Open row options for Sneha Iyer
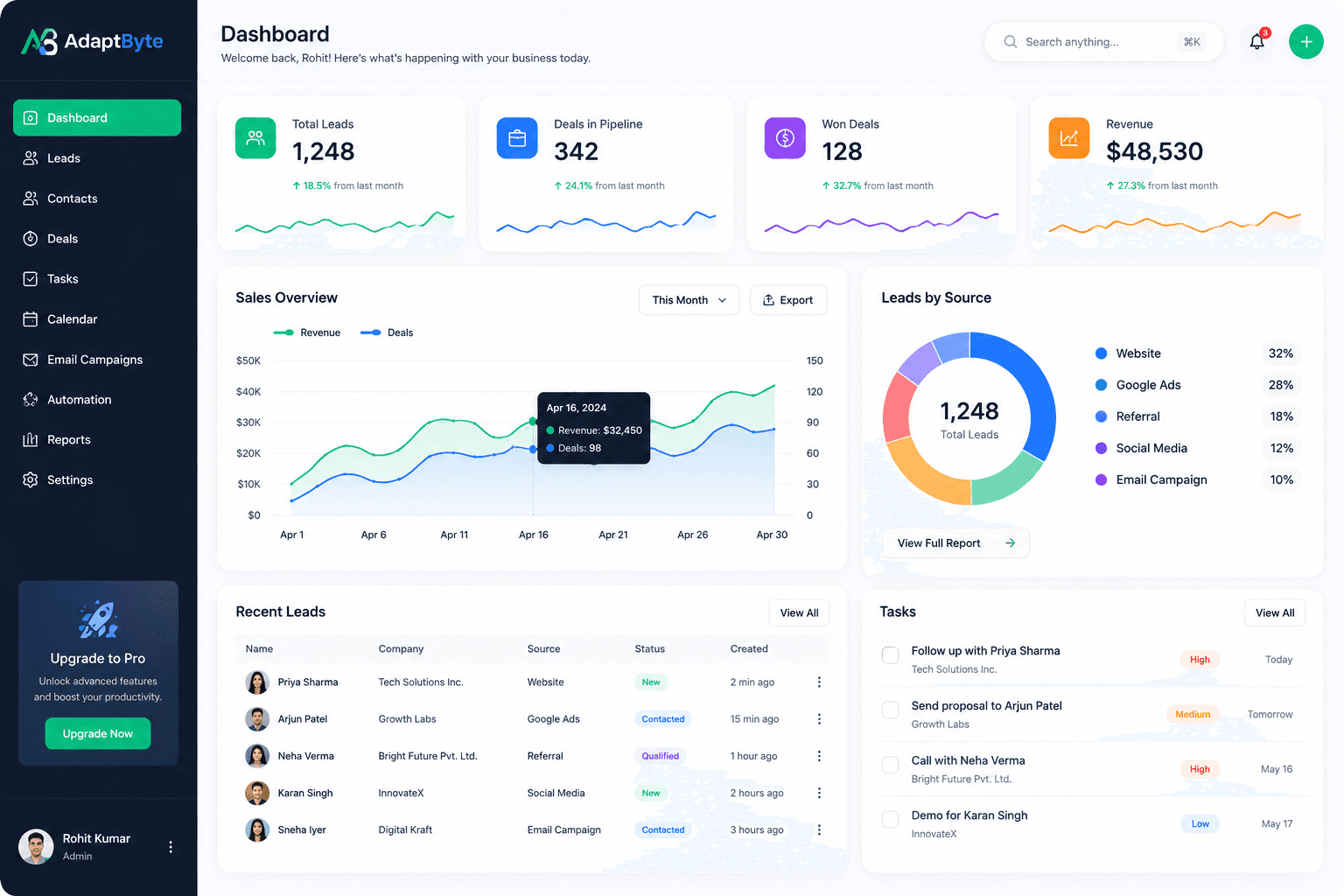Screen dimensions: 1344x896 tap(819, 829)
